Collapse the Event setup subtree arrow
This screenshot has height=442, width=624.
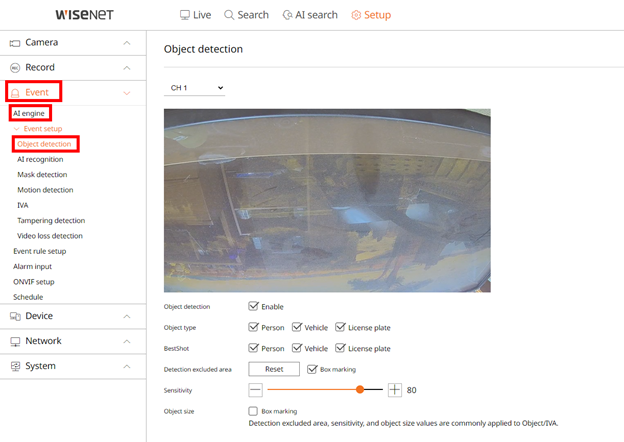[17, 129]
